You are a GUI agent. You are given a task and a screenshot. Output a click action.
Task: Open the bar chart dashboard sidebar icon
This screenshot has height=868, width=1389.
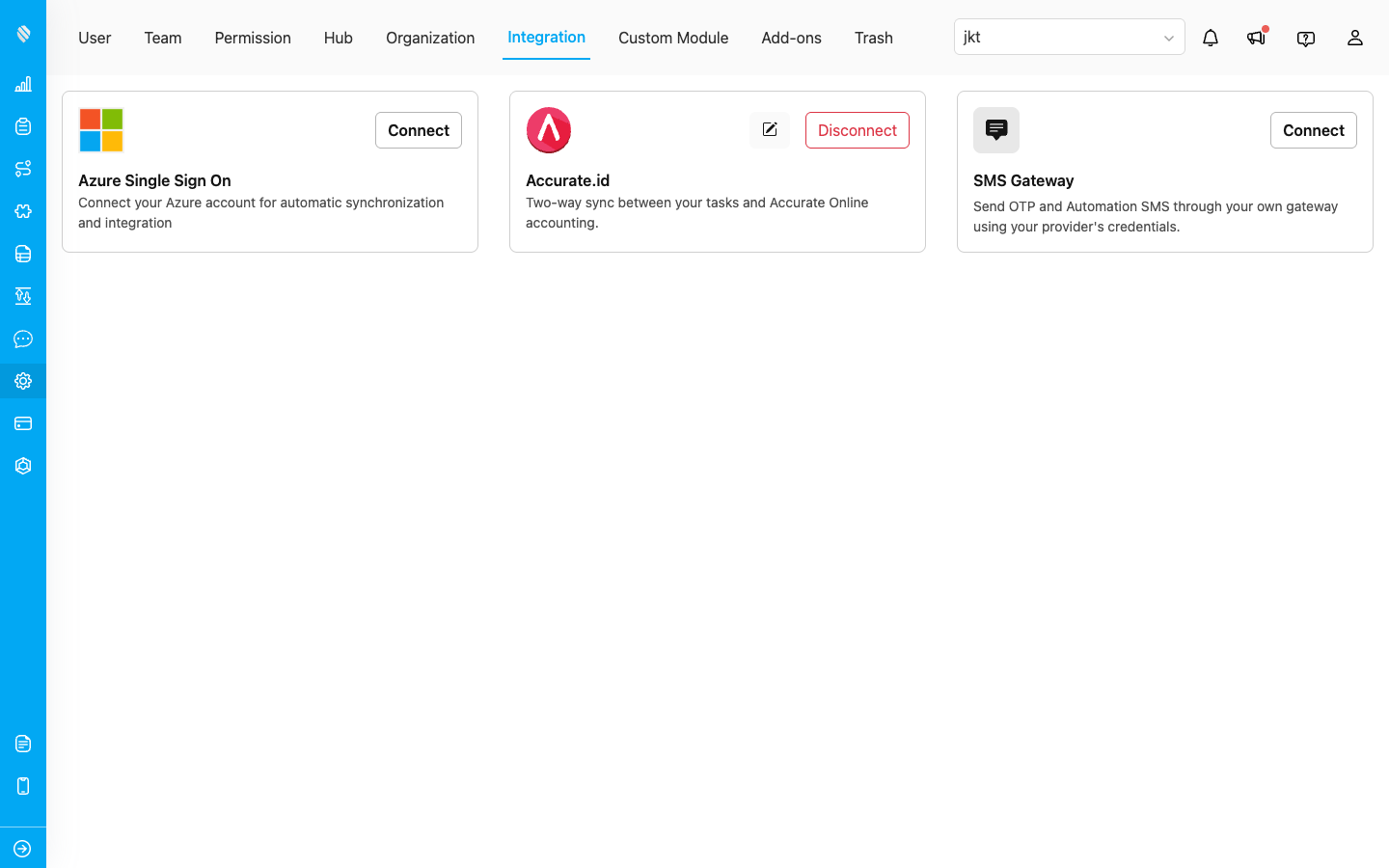(23, 84)
